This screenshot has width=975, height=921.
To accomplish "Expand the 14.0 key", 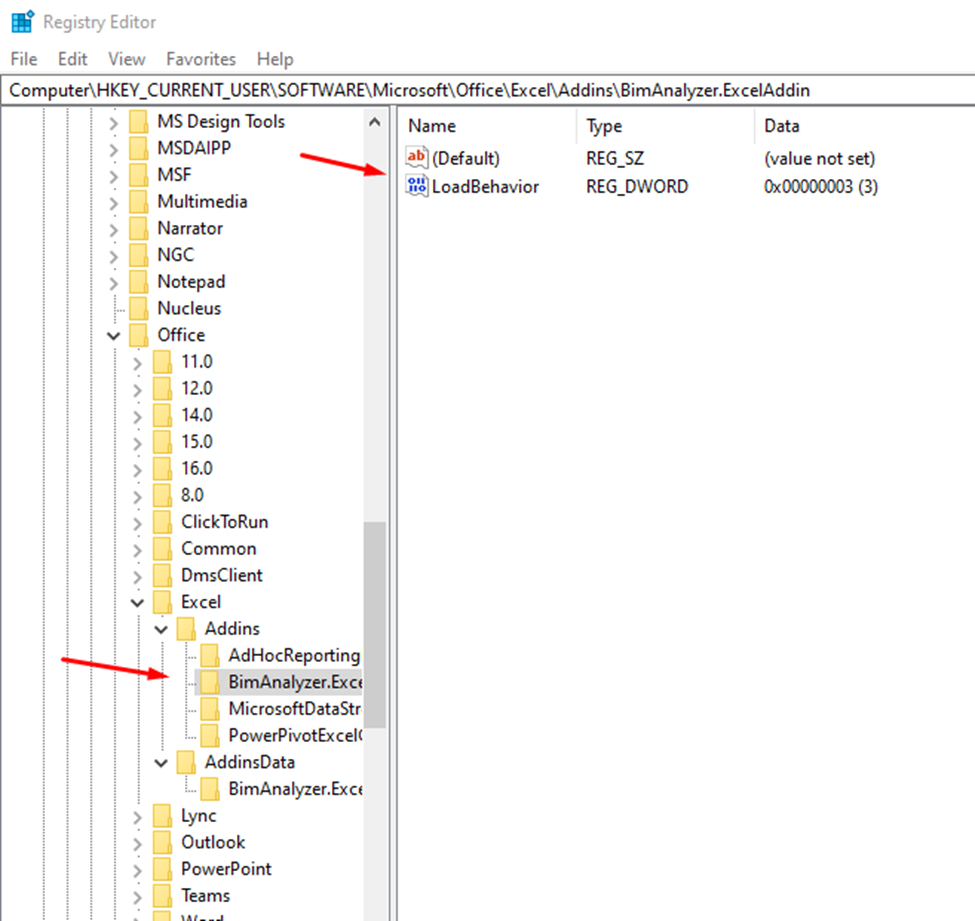I will click(x=137, y=417).
